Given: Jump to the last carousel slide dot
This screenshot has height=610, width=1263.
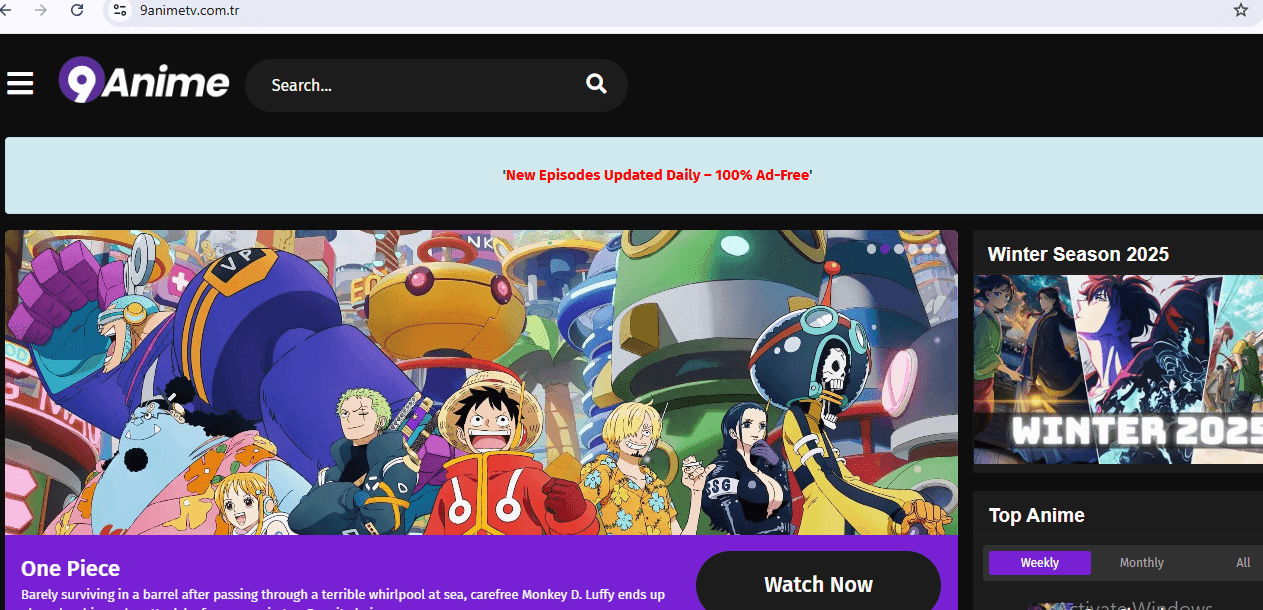Looking at the screenshot, I should (940, 249).
